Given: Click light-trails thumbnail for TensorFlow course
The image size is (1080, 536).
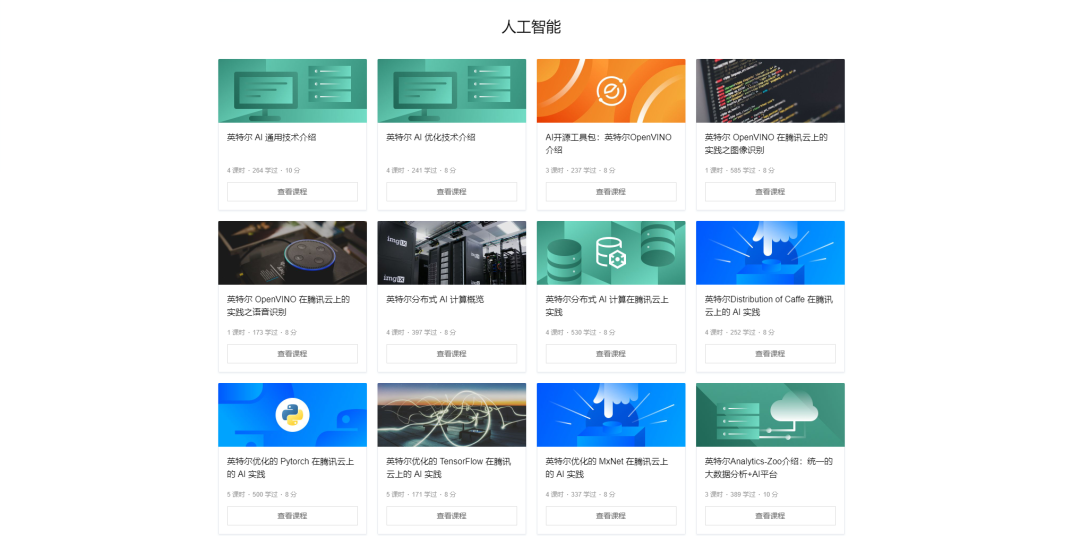Looking at the screenshot, I should tap(451, 415).
